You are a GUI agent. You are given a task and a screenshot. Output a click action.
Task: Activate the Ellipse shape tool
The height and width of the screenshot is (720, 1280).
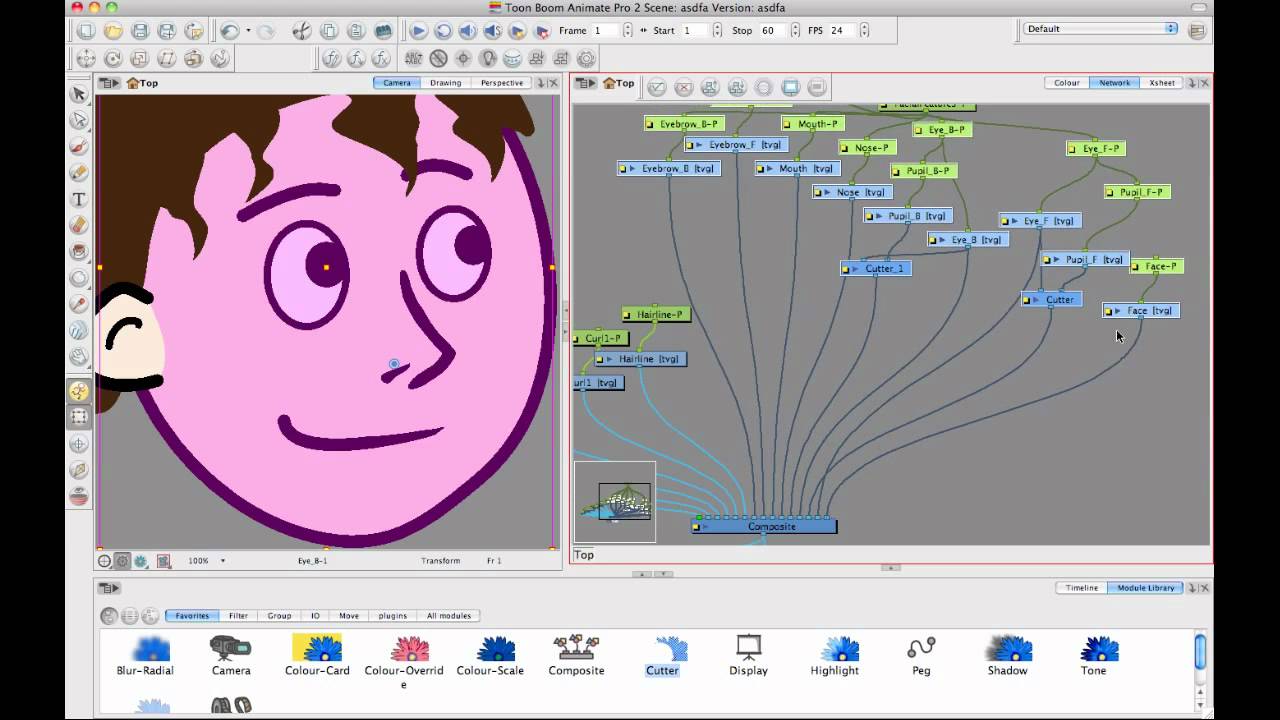click(x=79, y=278)
